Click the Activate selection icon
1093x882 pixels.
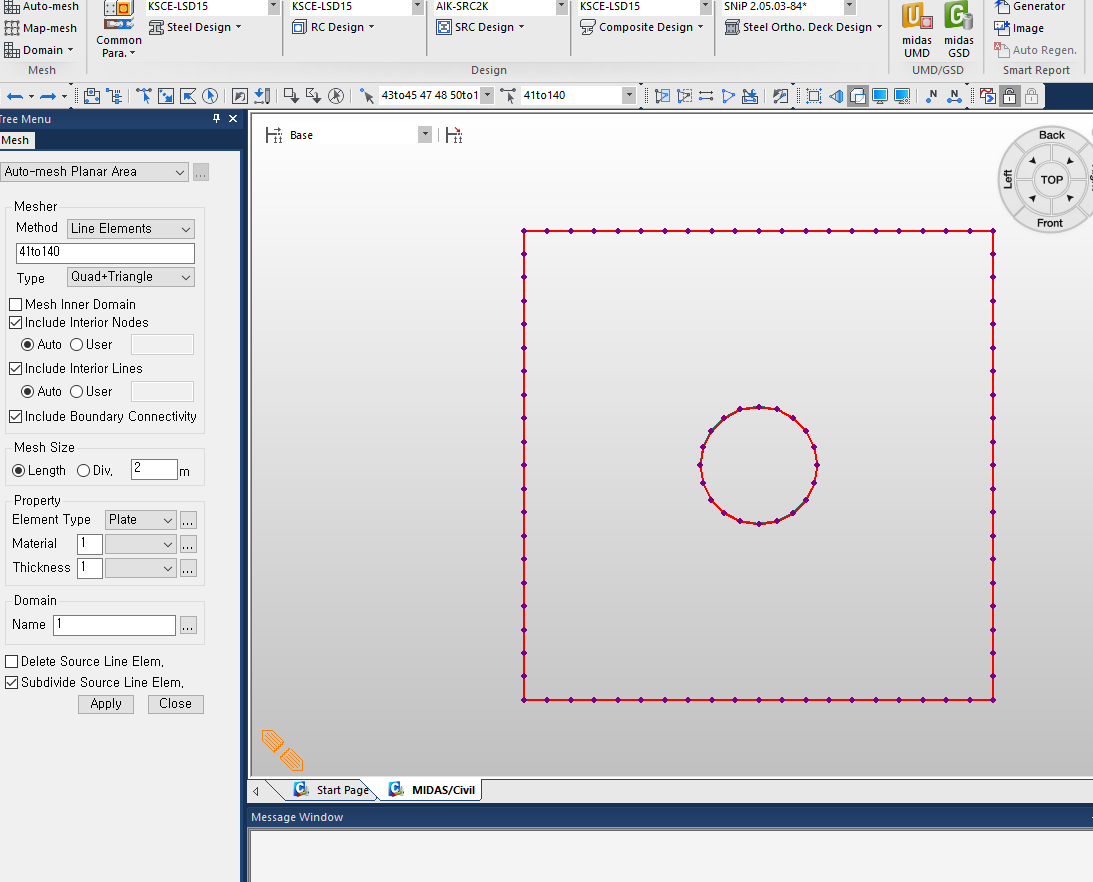coord(662,96)
